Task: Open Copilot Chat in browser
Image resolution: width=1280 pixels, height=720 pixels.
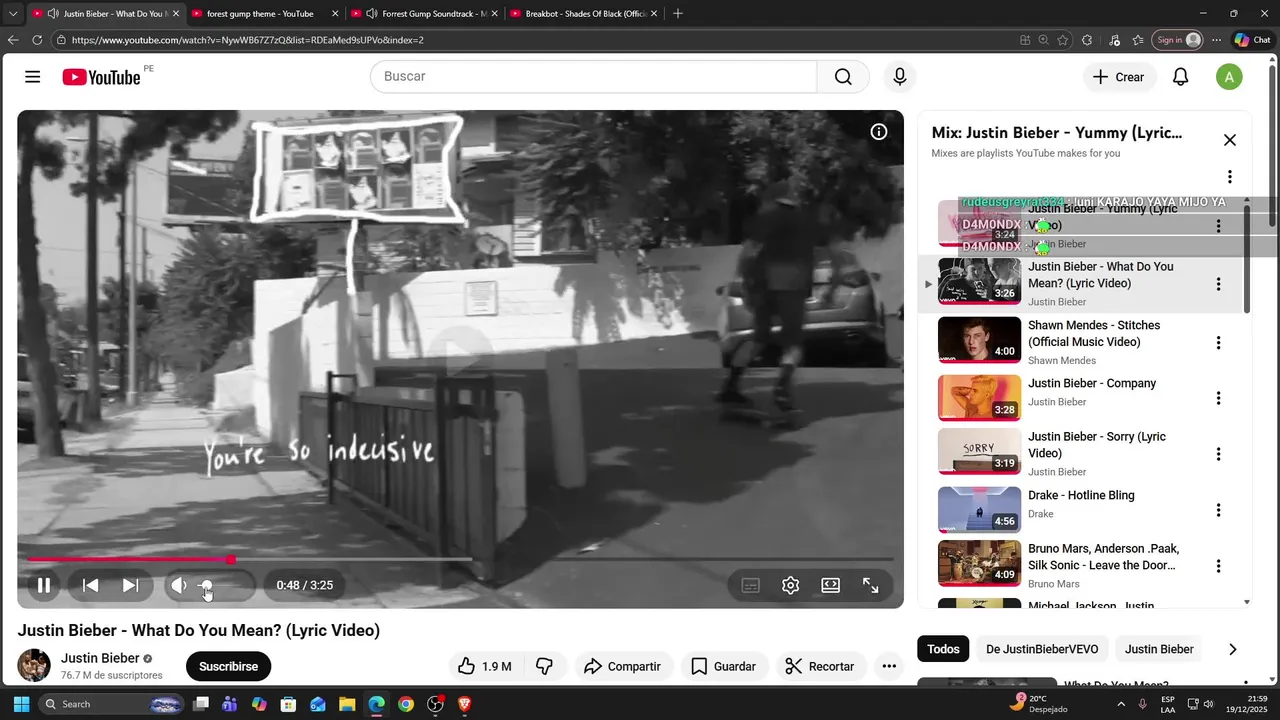Action: point(1253,40)
